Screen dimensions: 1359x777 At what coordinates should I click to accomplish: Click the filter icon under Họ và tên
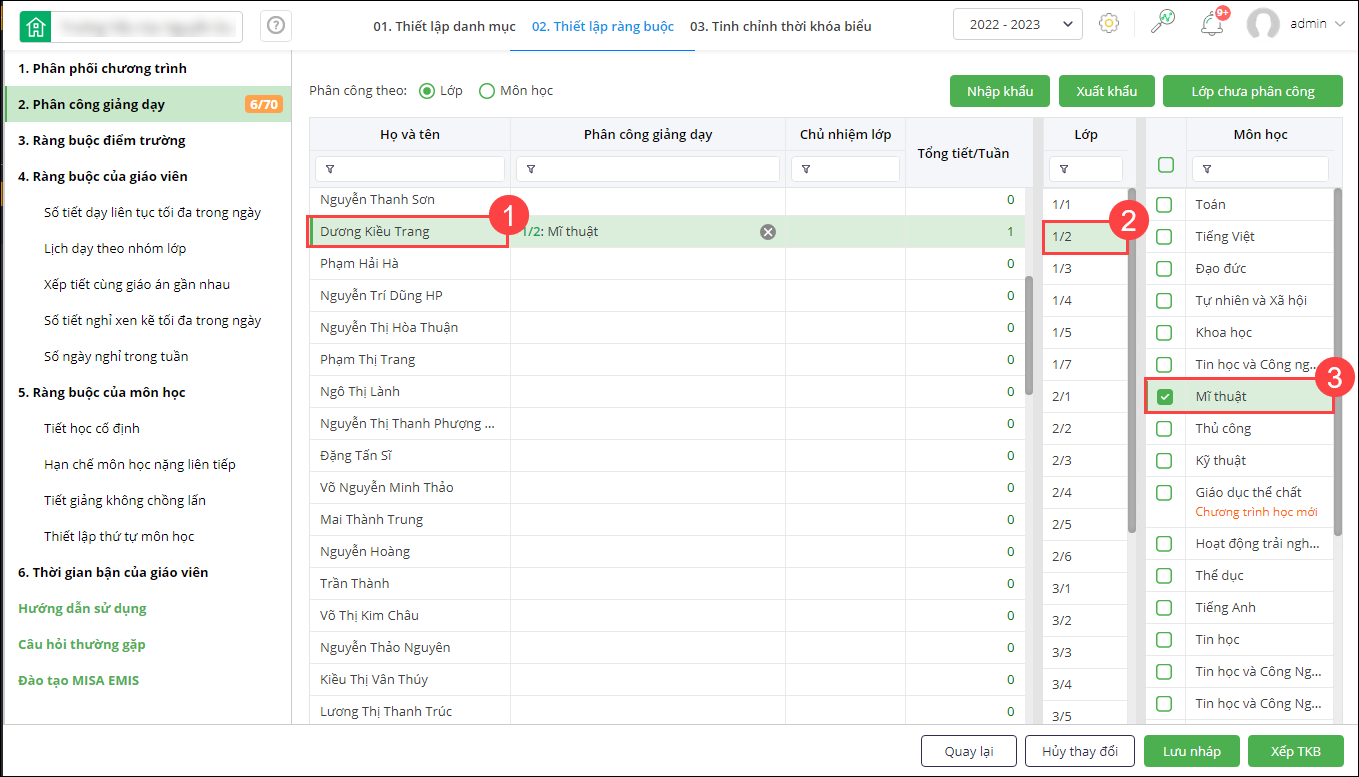click(330, 169)
